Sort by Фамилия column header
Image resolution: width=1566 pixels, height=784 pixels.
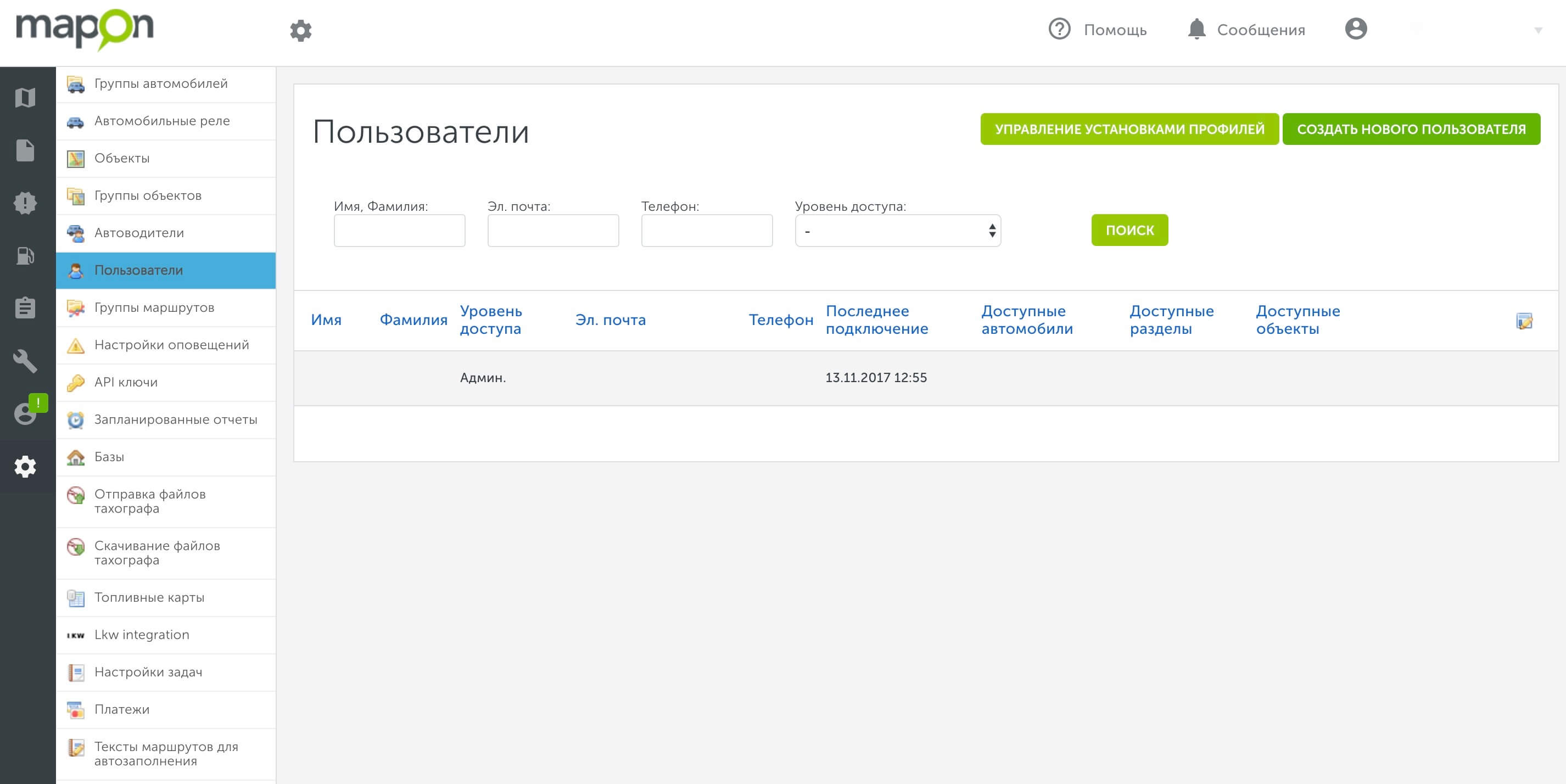(413, 320)
